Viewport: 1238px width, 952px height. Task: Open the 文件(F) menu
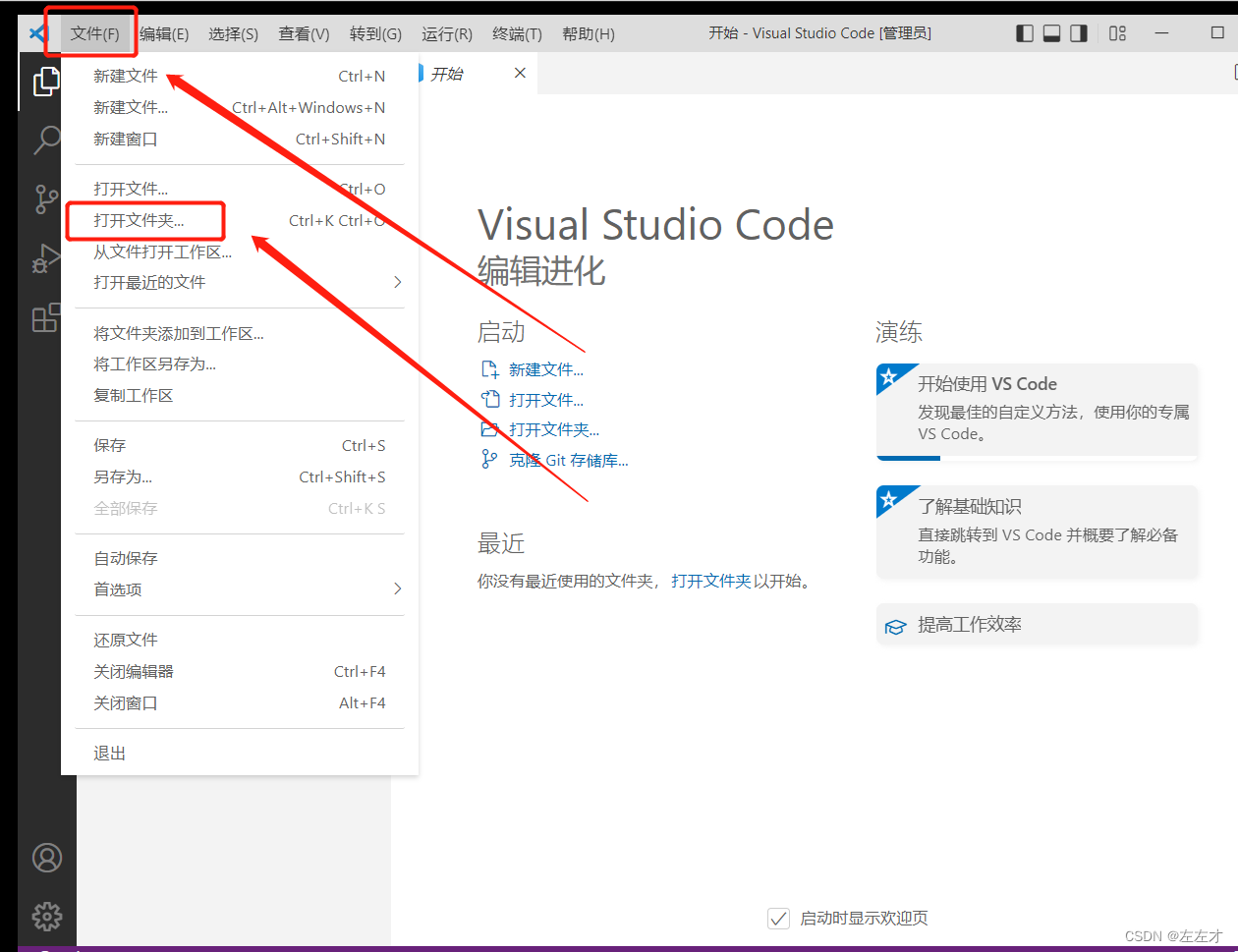[94, 33]
